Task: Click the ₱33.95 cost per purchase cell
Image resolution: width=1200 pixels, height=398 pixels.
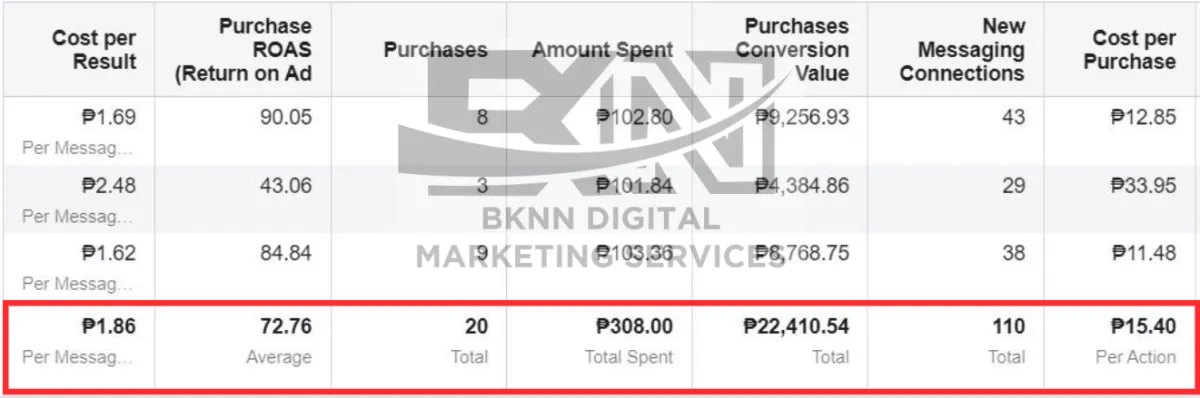Action: (x=1143, y=185)
